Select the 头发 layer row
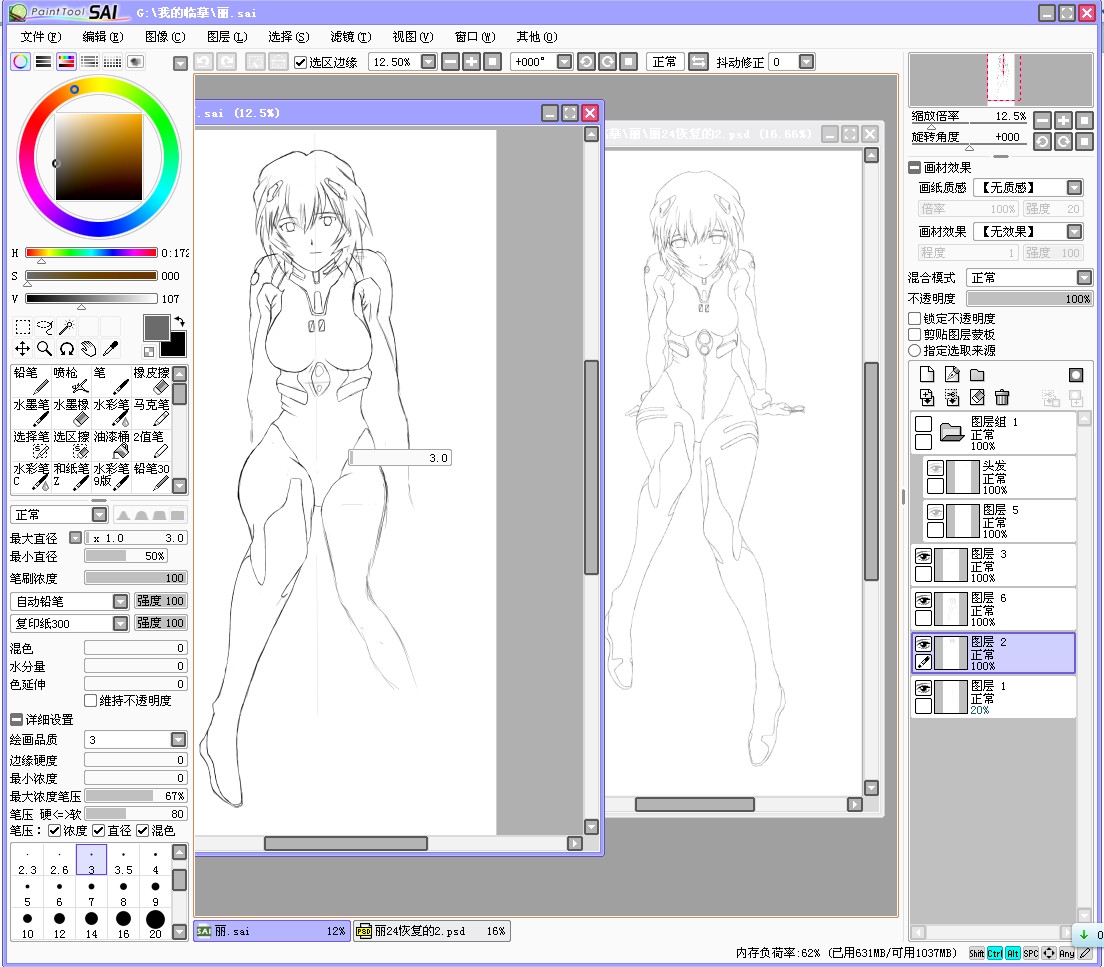This screenshot has height=967, width=1104. point(999,477)
